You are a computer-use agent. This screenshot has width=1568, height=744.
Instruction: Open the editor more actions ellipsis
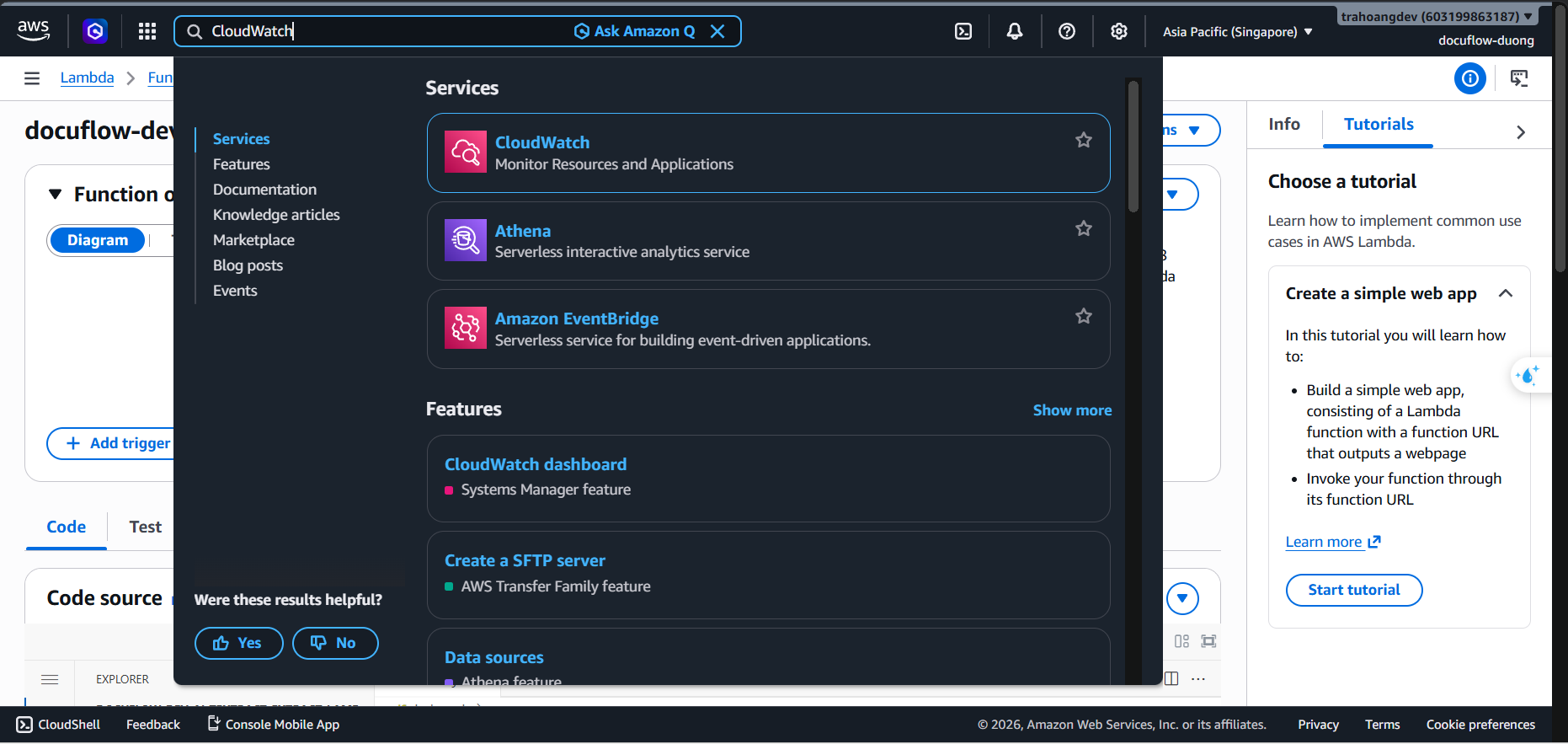click(x=1198, y=679)
